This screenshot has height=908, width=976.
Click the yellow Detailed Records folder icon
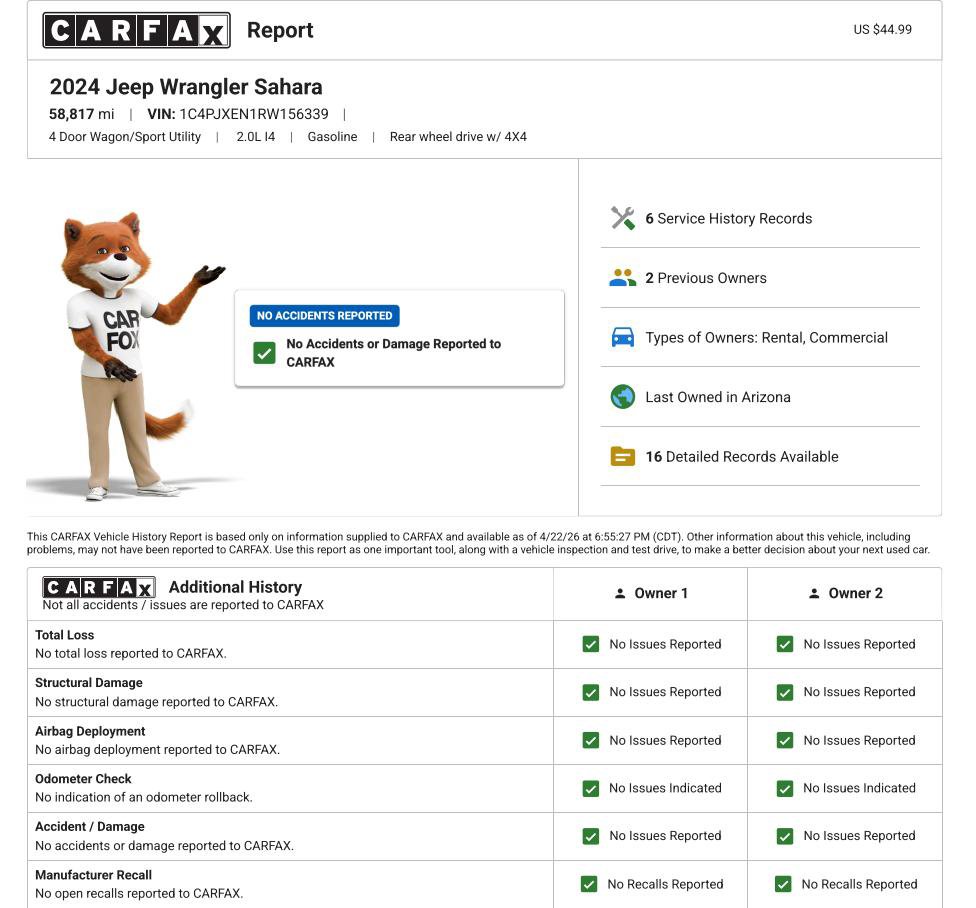[622, 457]
